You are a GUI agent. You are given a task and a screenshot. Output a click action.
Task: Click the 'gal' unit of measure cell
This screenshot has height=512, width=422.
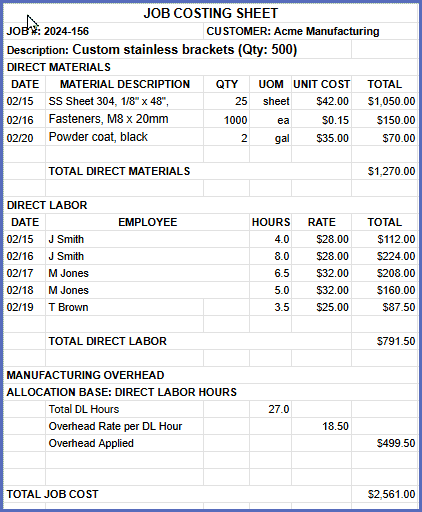(271, 137)
